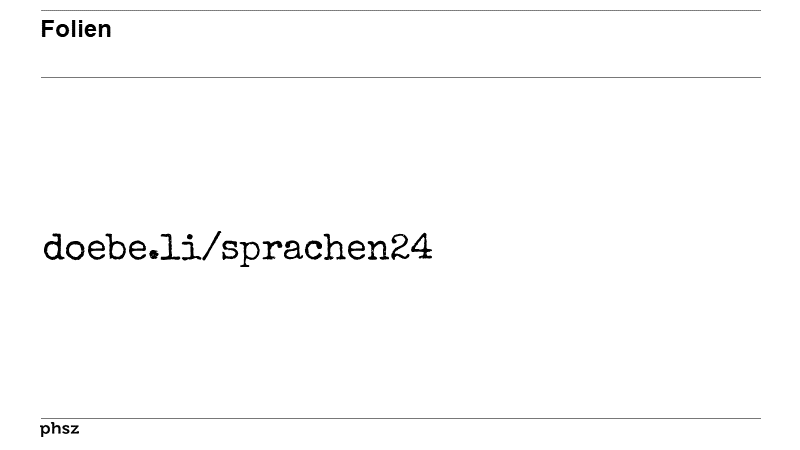This screenshot has width=800, height=450.
Task: Click the doebe part of the URL
Action: [x=95, y=247]
